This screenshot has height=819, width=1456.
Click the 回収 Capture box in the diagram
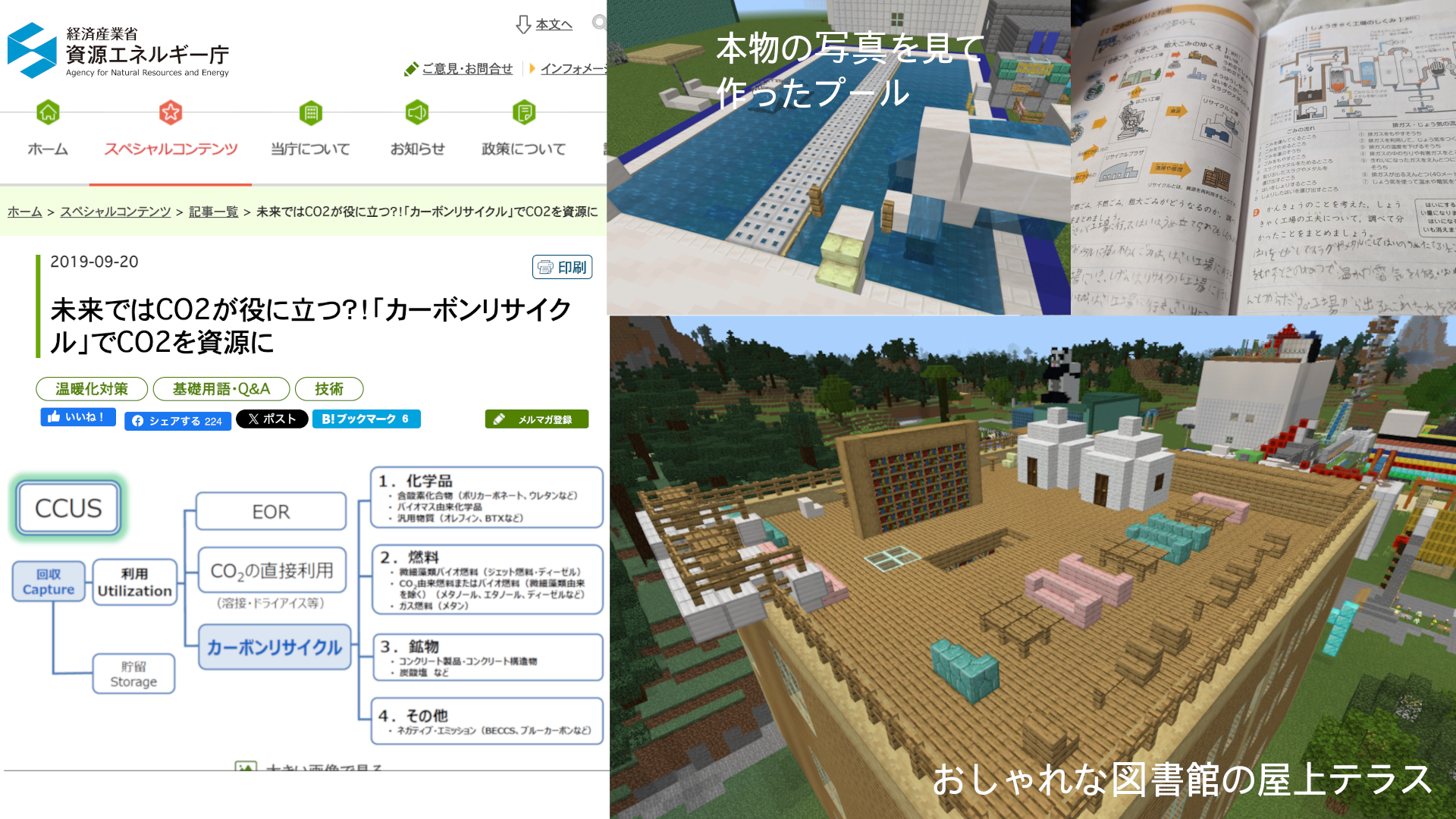[x=49, y=582]
